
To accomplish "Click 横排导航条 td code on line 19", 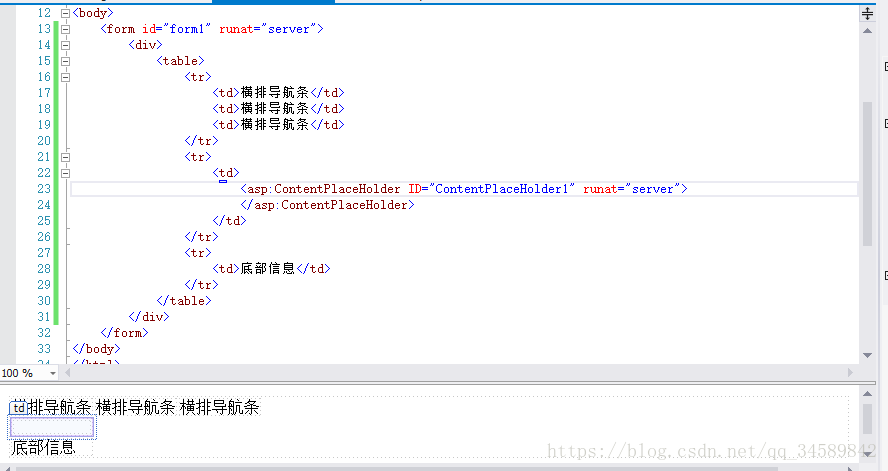I will (278, 125).
